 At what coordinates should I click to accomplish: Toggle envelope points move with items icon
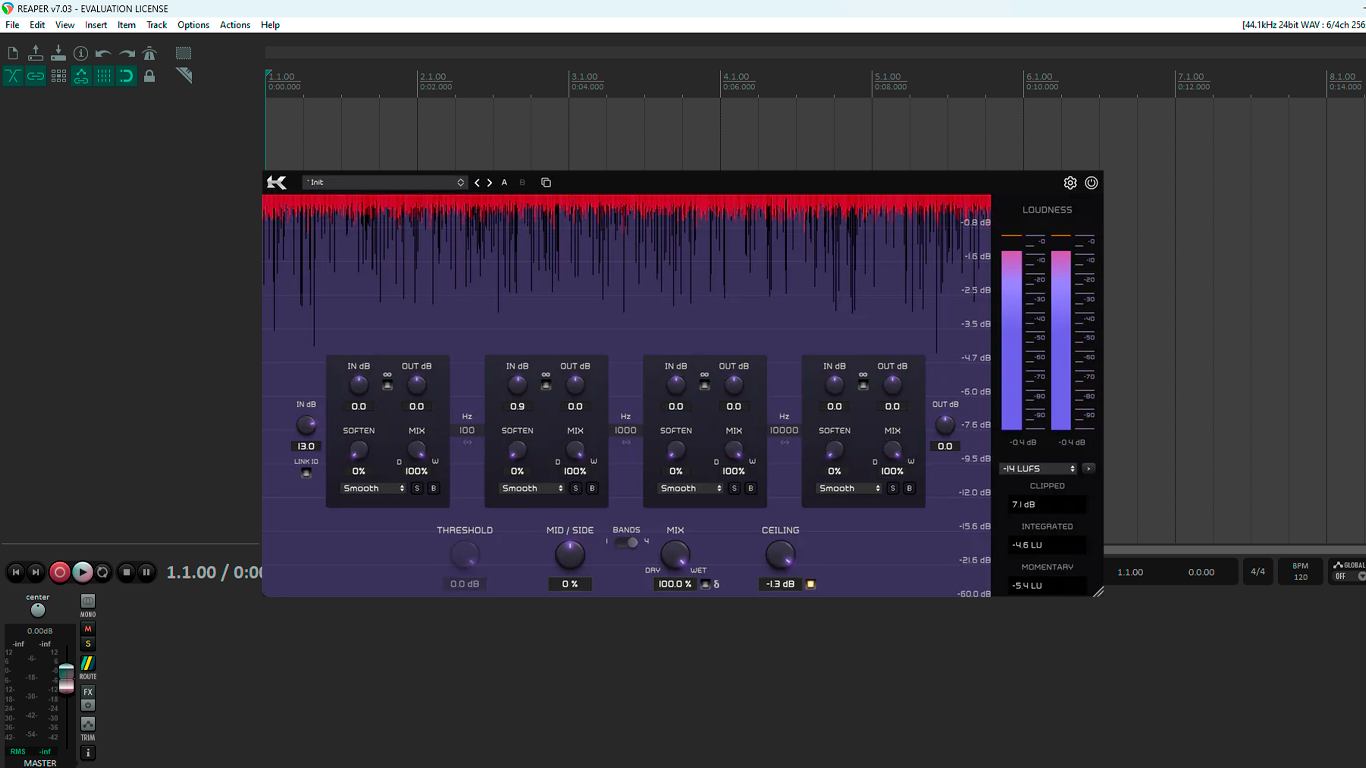[x=81, y=76]
